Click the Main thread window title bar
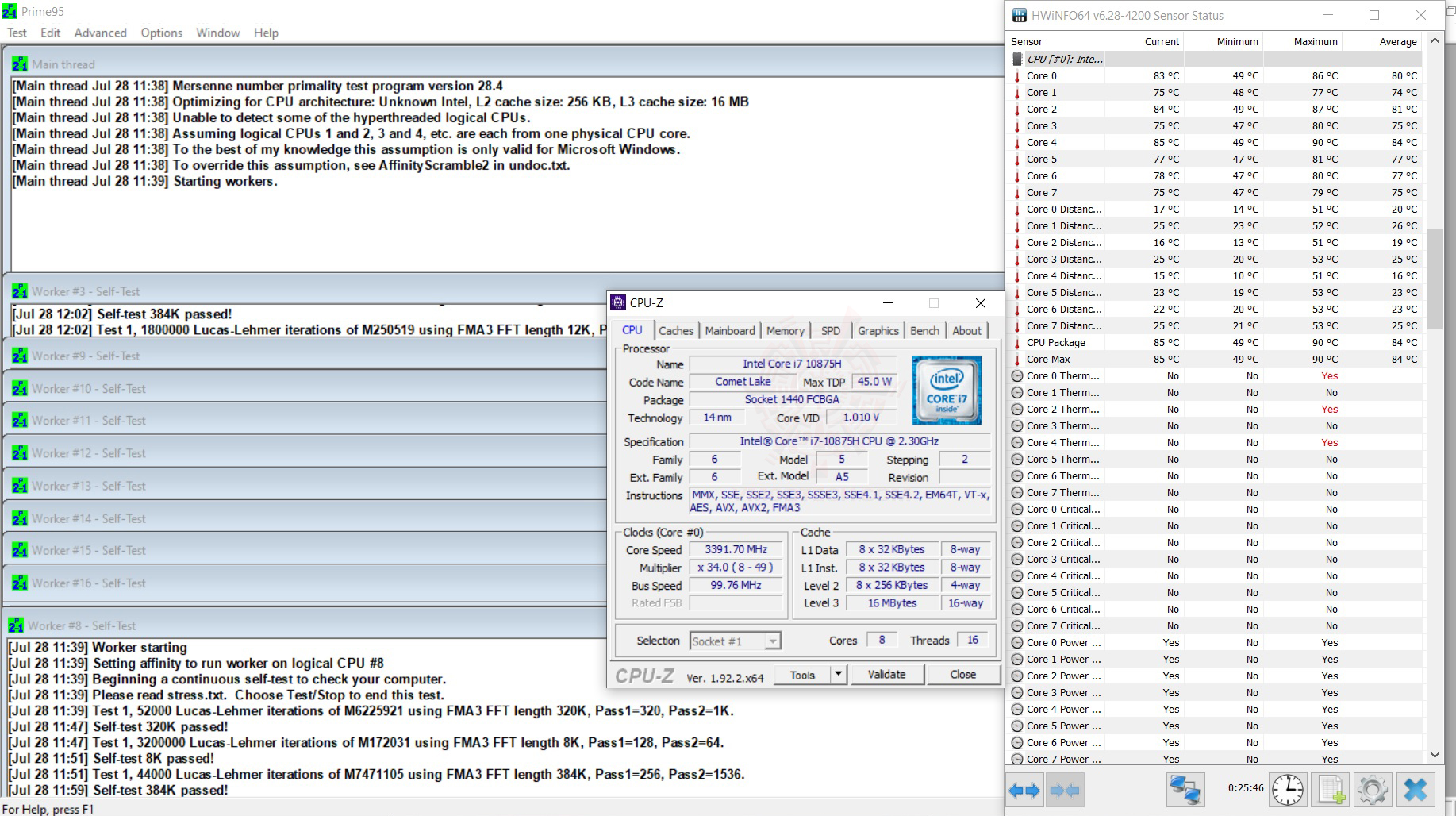Screen dimensions: 1456x816 (x=505, y=64)
